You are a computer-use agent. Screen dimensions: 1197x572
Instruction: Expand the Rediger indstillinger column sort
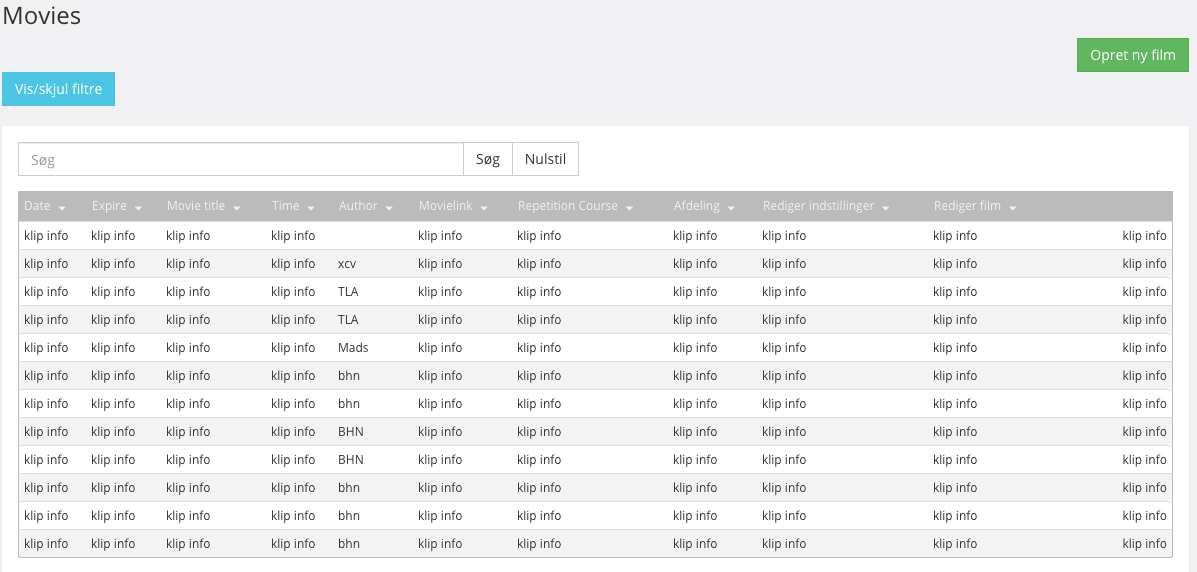pos(886,208)
